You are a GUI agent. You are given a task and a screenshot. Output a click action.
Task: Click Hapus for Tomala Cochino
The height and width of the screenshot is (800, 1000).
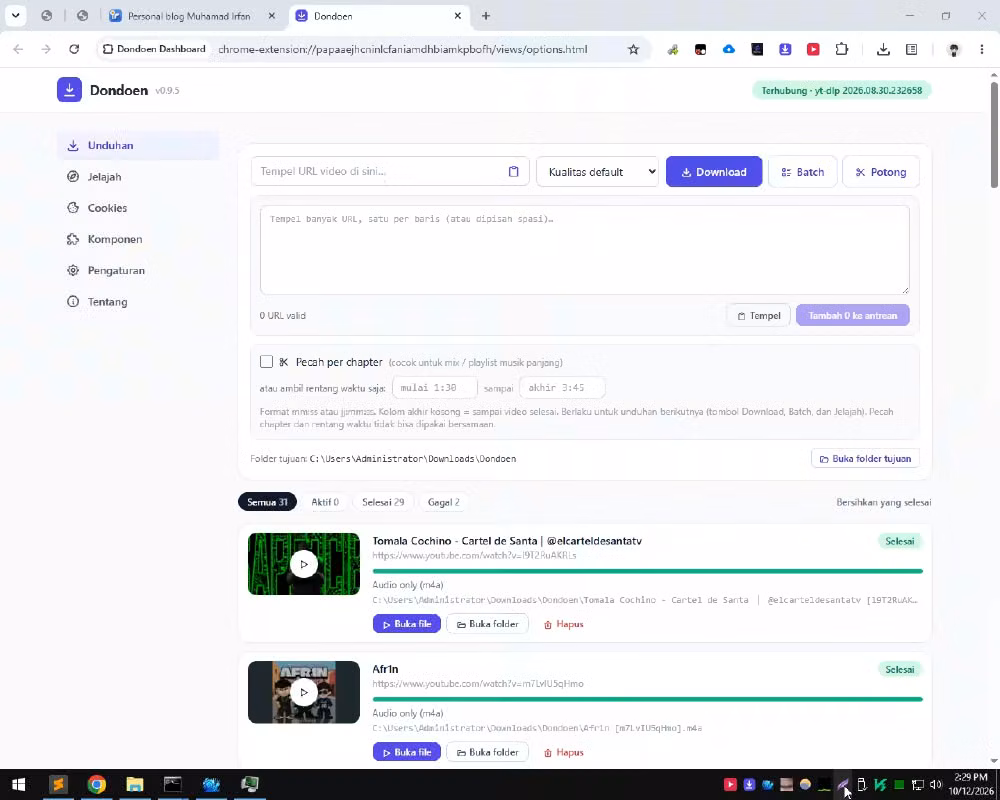[563, 624]
